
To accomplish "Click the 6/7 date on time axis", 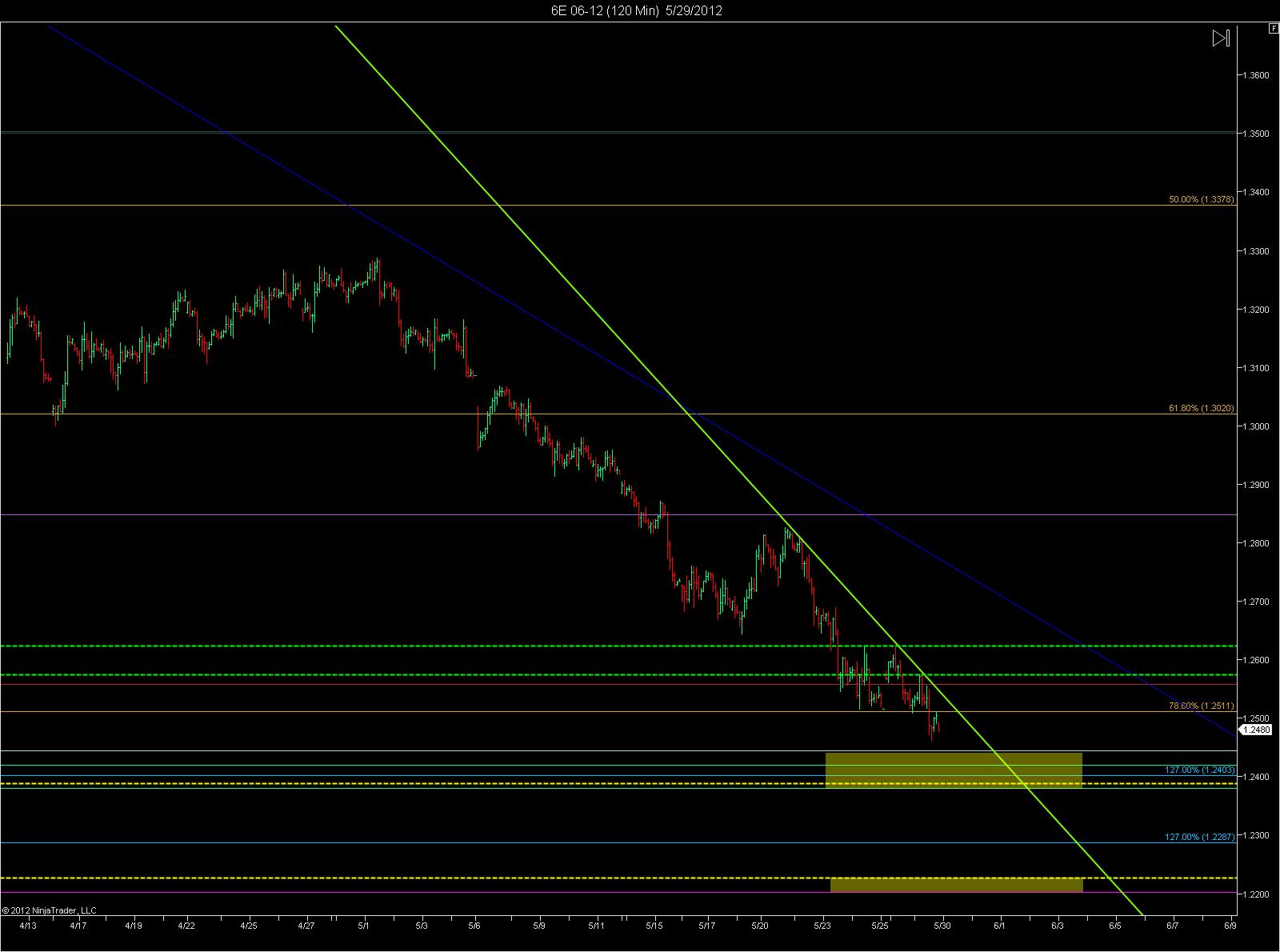I will point(1172,925).
